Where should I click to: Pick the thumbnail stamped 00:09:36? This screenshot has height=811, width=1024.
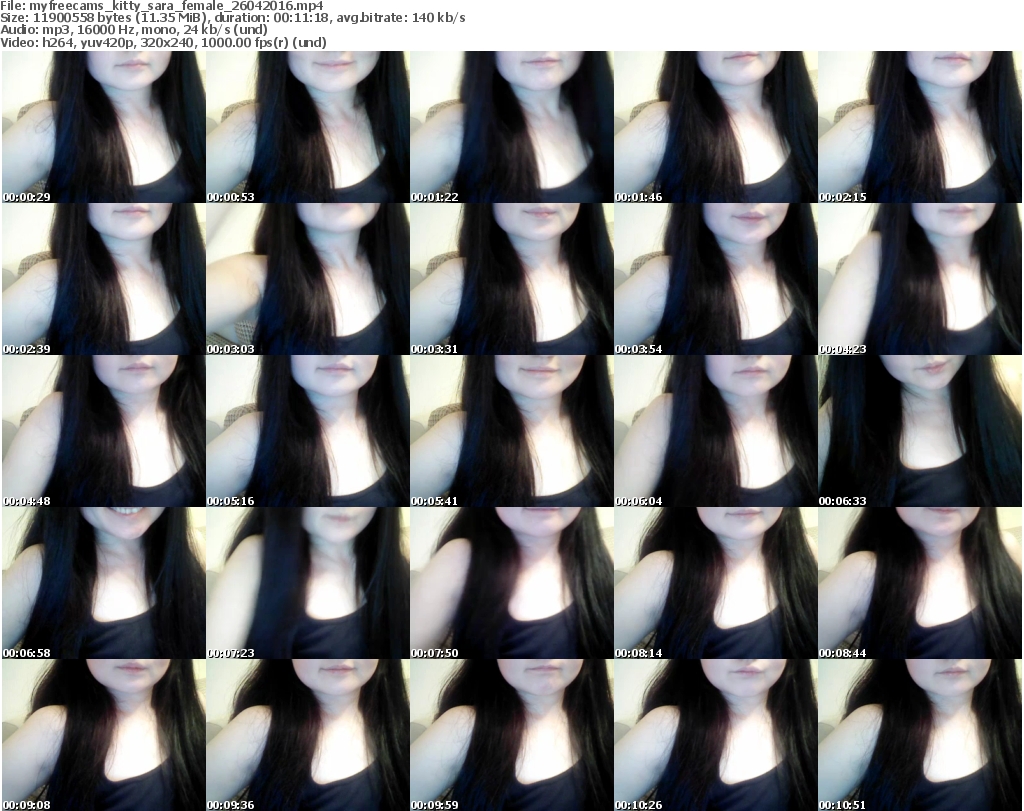point(308,735)
